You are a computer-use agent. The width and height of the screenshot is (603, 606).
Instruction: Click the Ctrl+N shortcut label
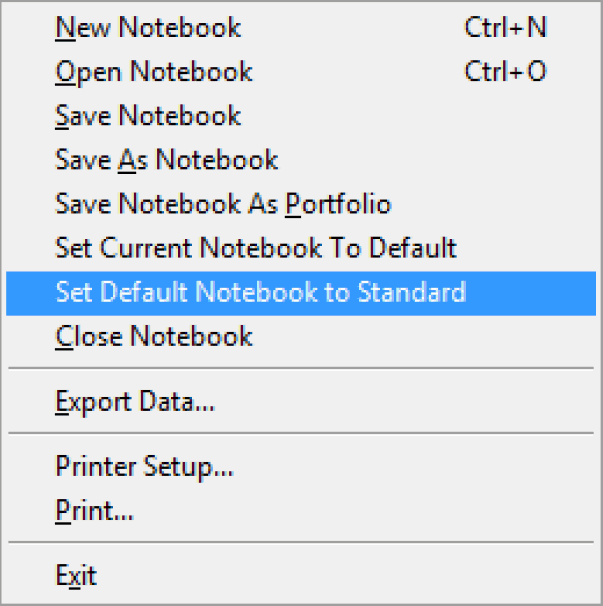pyautogui.click(x=505, y=28)
